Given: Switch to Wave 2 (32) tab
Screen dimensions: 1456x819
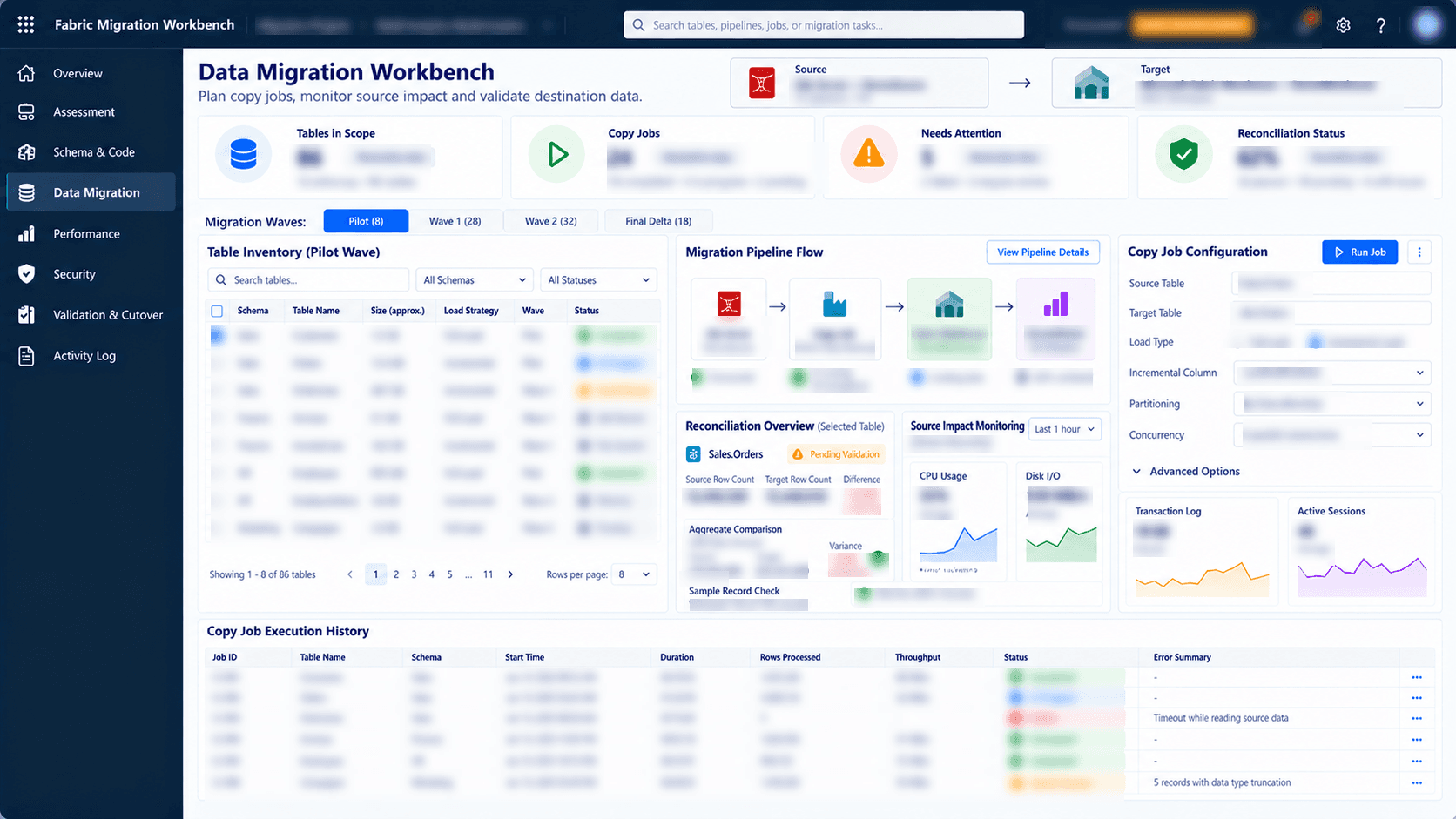Looking at the screenshot, I should [550, 221].
